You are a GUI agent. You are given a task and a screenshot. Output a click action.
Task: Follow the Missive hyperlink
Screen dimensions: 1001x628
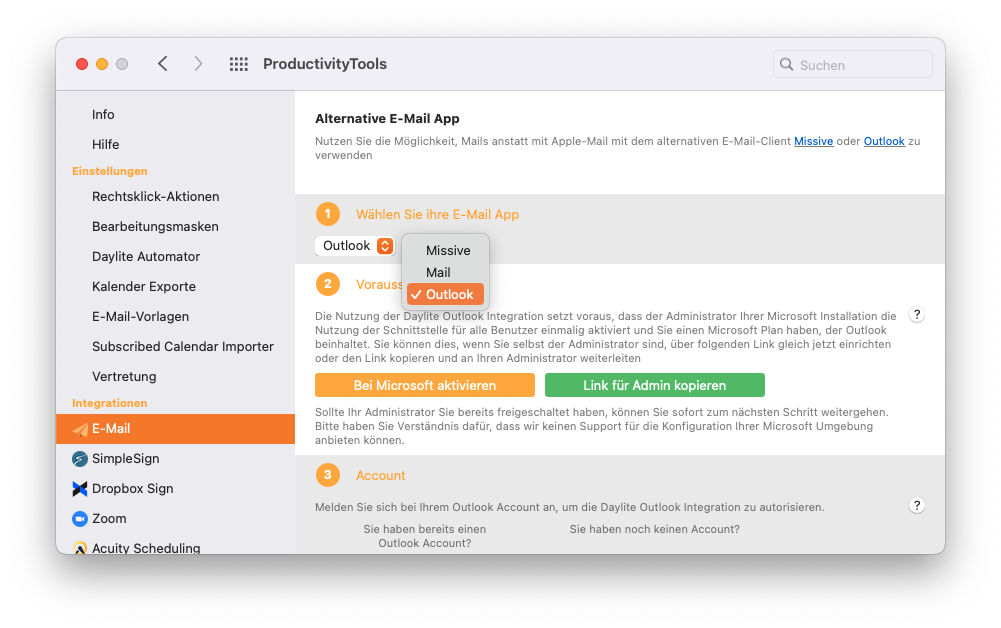click(813, 141)
